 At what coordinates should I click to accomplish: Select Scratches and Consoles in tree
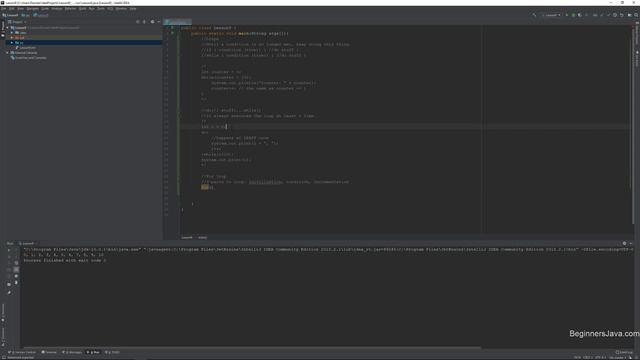29,58
